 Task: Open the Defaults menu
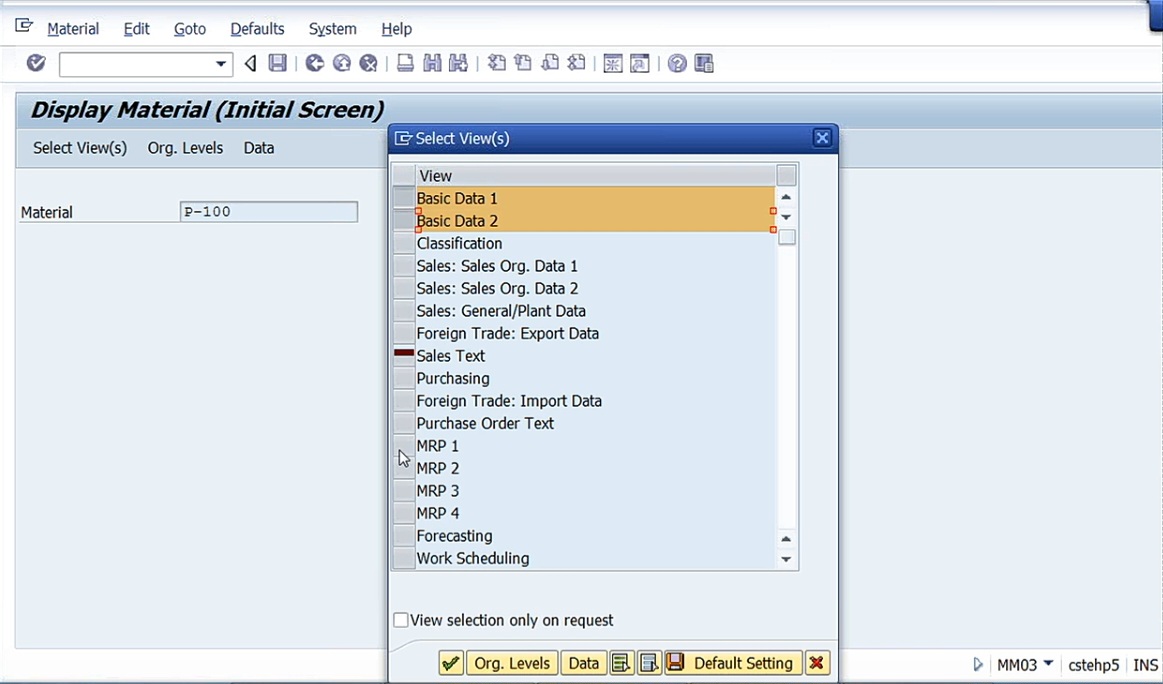pos(257,29)
